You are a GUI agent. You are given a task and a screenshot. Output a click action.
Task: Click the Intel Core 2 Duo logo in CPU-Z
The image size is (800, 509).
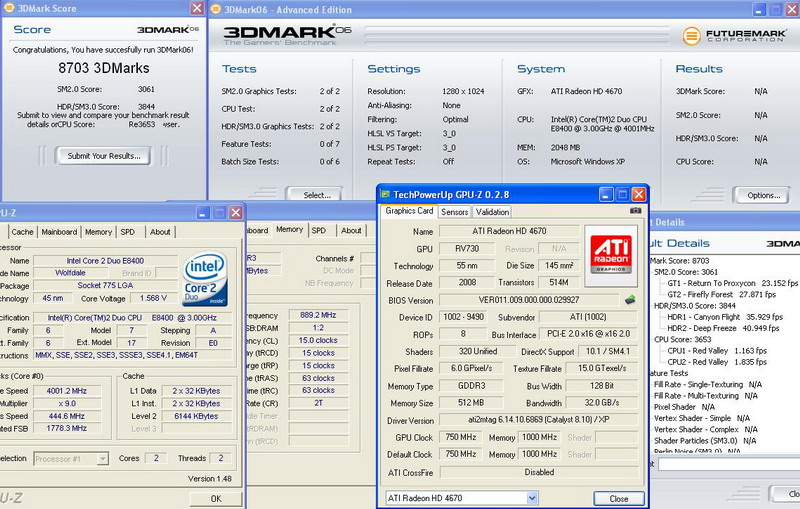pos(205,279)
